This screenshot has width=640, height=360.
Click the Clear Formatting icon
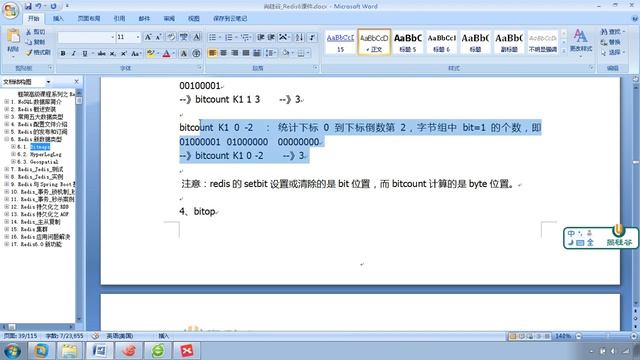coord(171,37)
